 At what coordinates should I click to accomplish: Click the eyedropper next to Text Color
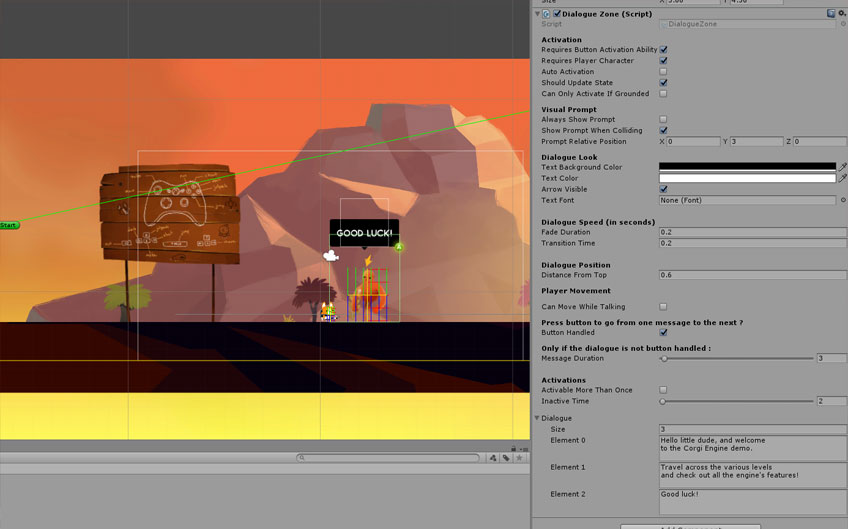pyautogui.click(x=842, y=178)
